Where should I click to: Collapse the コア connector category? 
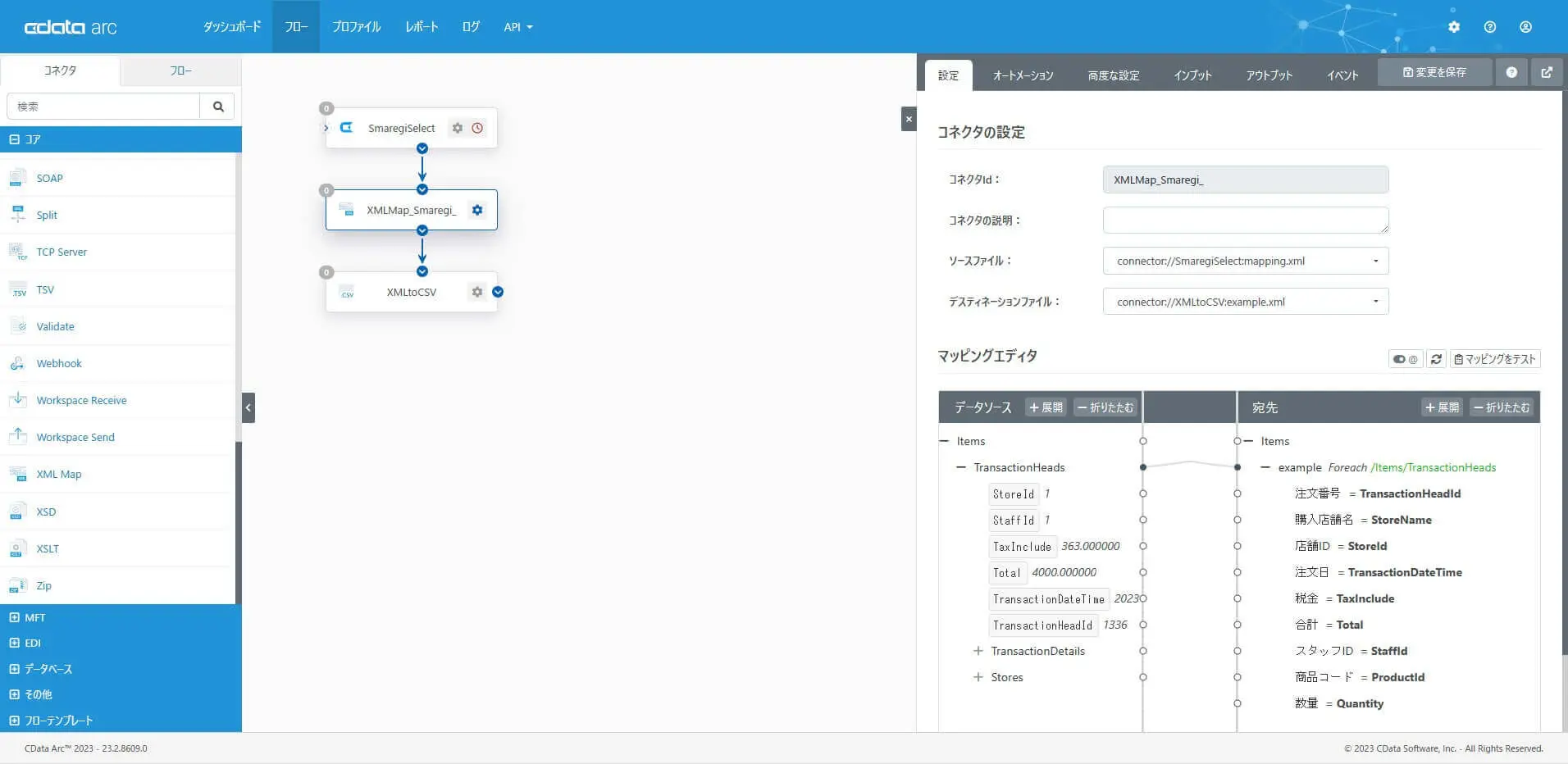click(14, 139)
